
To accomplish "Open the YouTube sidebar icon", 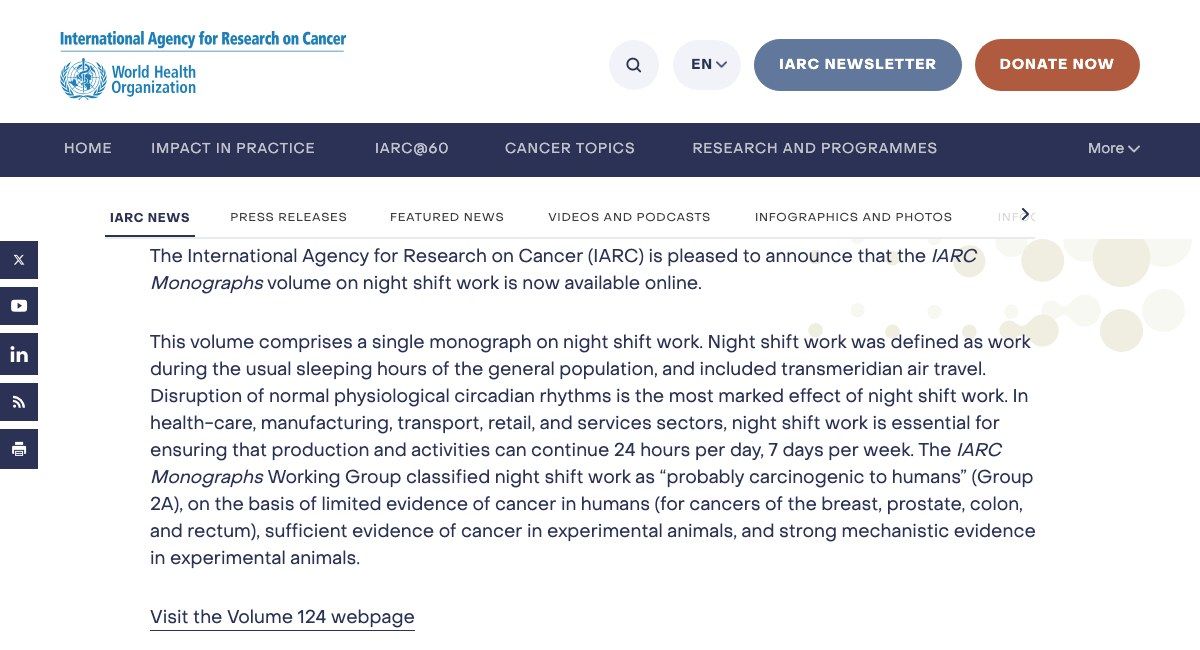I will point(19,306).
